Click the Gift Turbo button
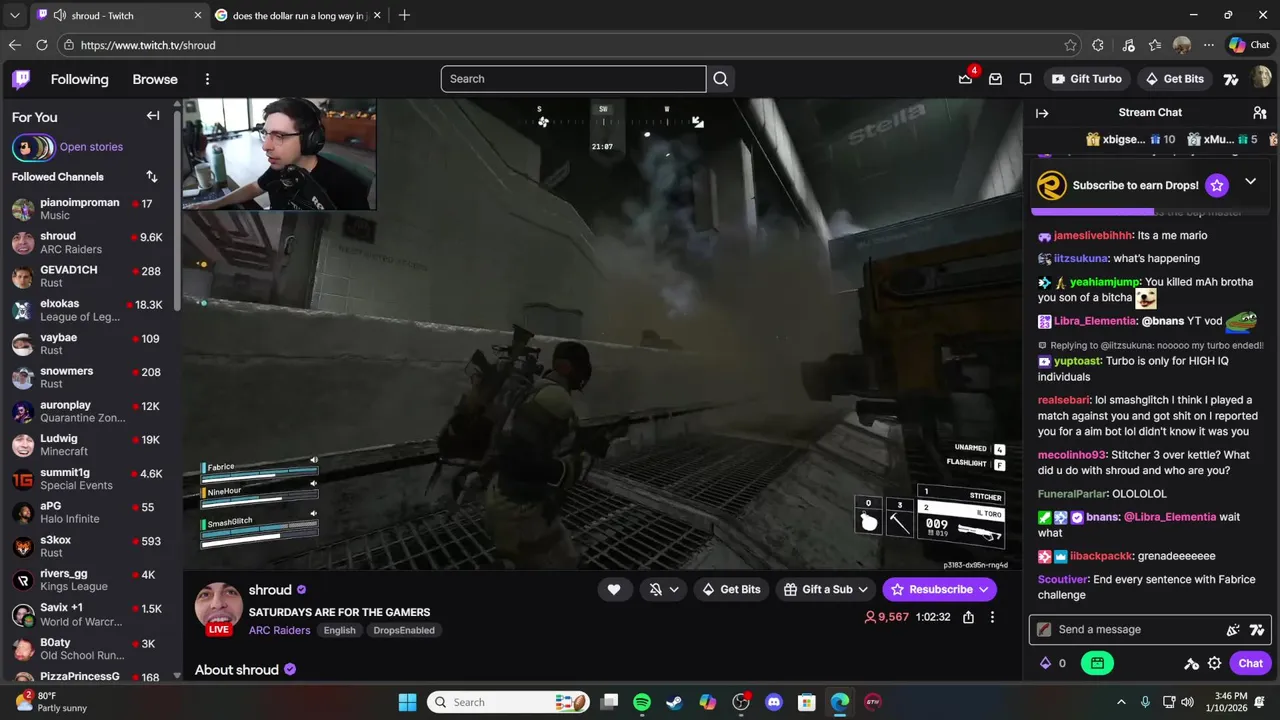 pos(1087,79)
